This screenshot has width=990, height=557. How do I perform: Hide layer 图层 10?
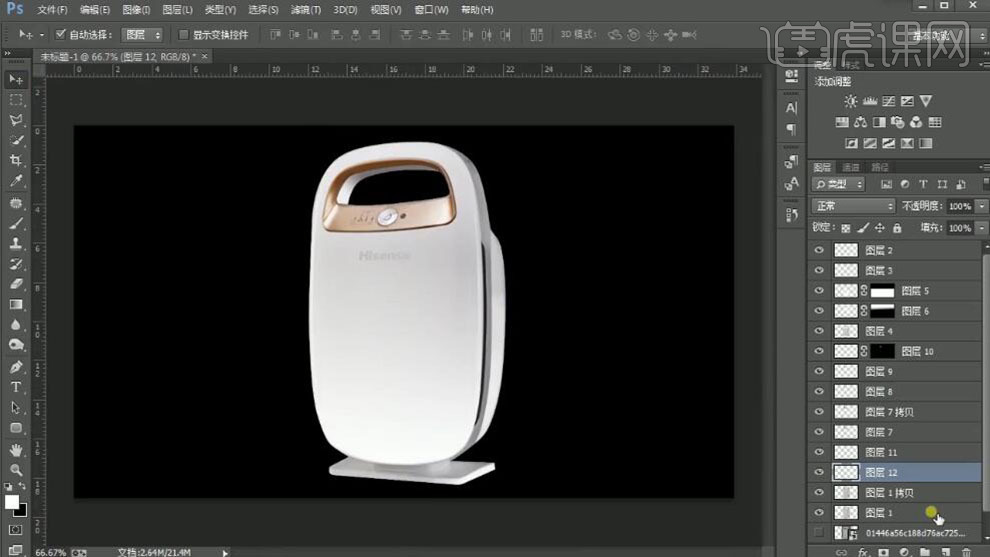click(x=819, y=352)
